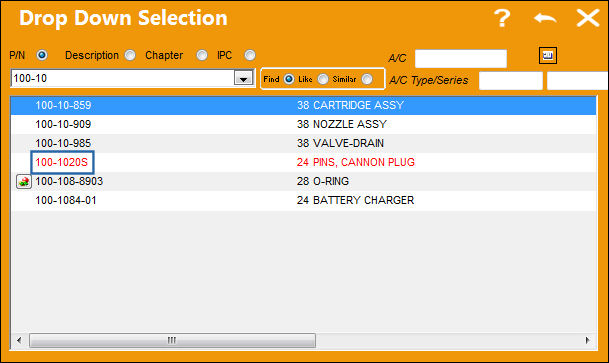Select red part number 100-1020S

62,162
